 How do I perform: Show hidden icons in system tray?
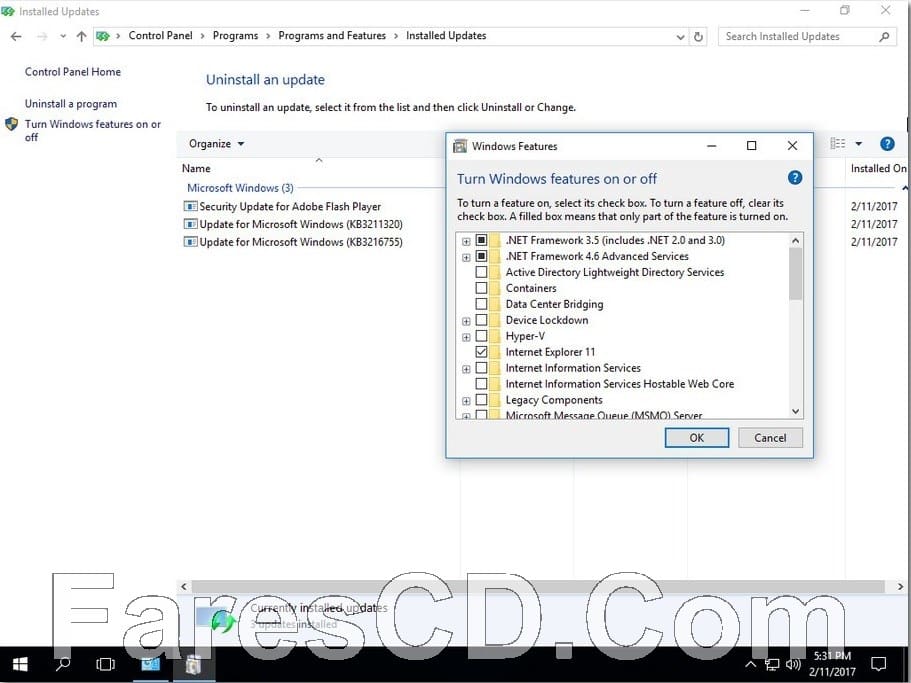click(750, 664)
